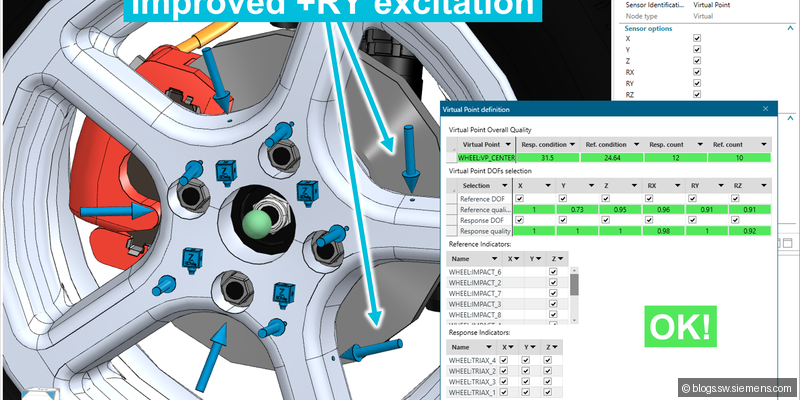The width and height of the screenshot is (800, 400).
Task: Toggle the RX checkbox in Sensor options
Action: 697,71
